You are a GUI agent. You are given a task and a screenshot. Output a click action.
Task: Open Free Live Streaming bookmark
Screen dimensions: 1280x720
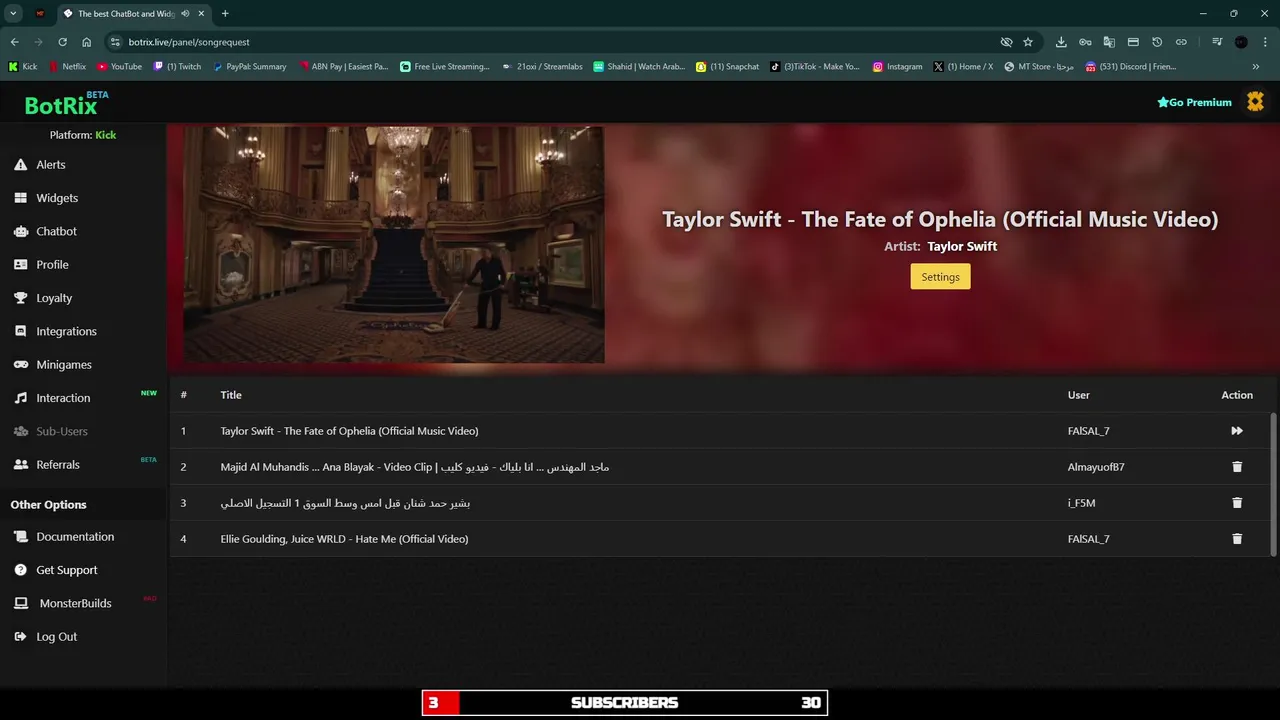pos(445,67)
